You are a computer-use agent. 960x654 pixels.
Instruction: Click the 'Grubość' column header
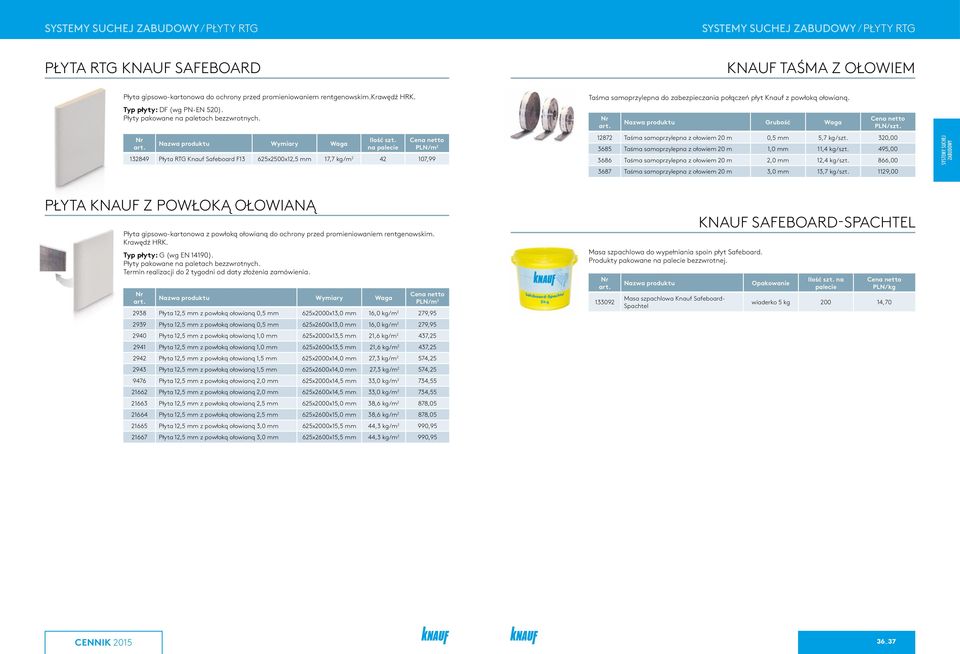[778, 122]
